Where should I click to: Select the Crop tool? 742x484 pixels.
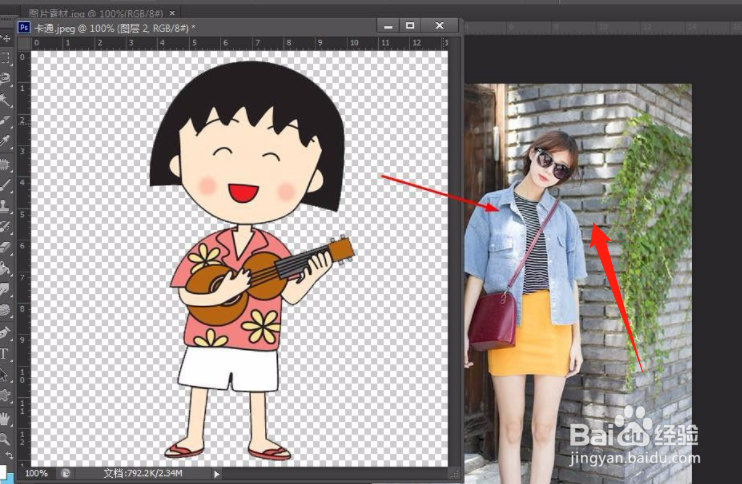pos(5,122)
